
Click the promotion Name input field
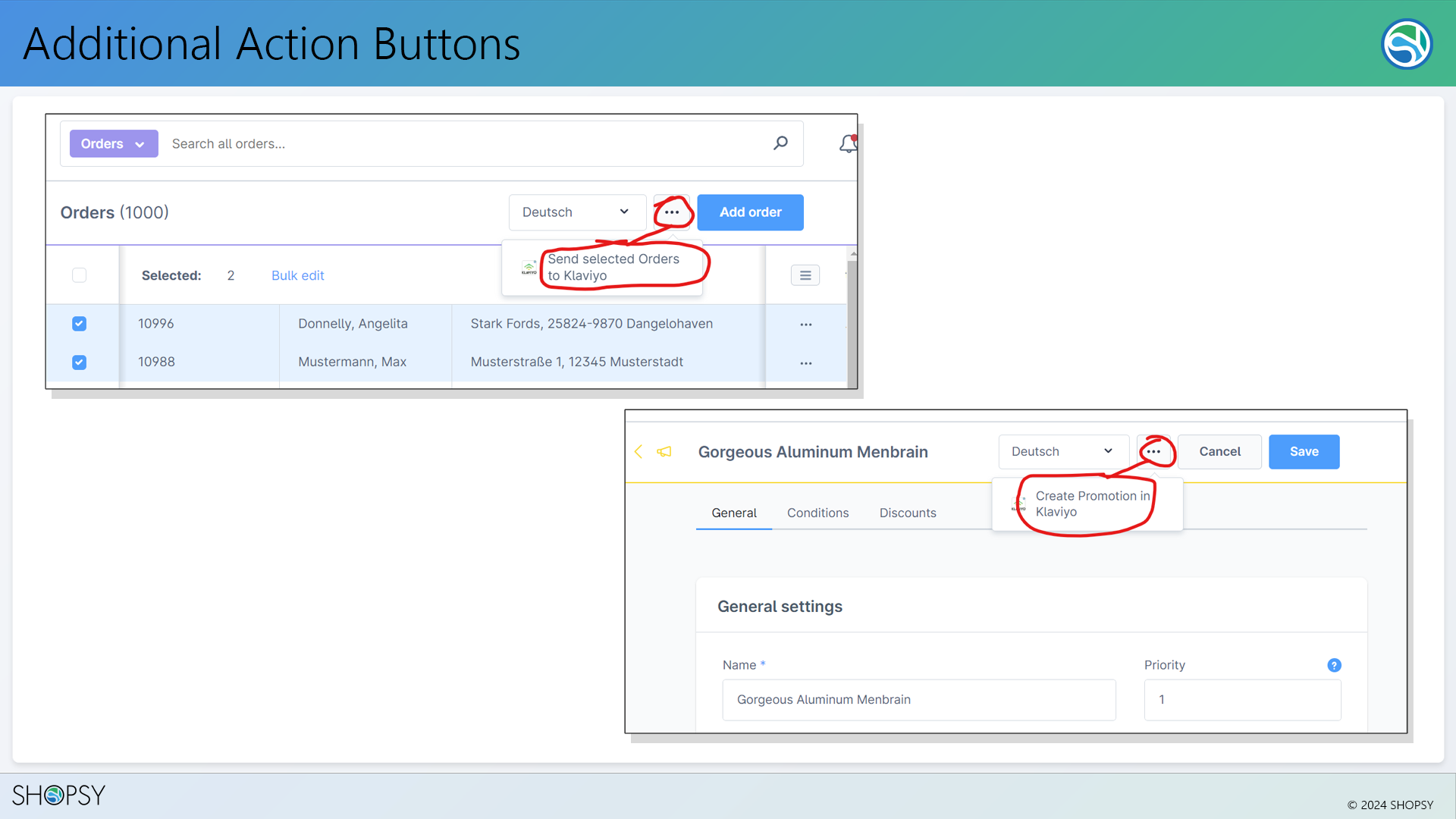[x=918, y=700]
